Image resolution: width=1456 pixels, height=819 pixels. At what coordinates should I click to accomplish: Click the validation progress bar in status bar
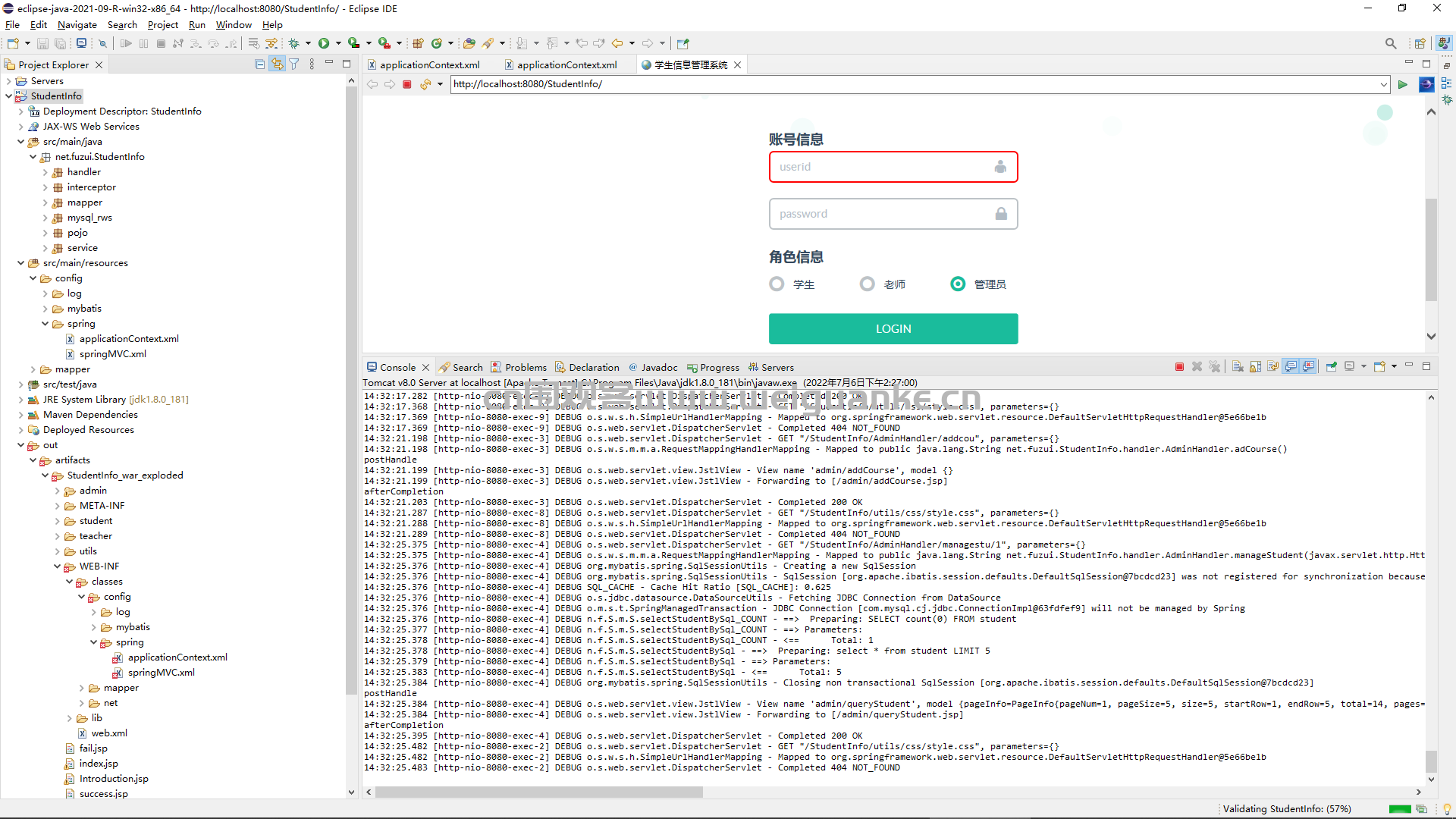pos(1399,809)
